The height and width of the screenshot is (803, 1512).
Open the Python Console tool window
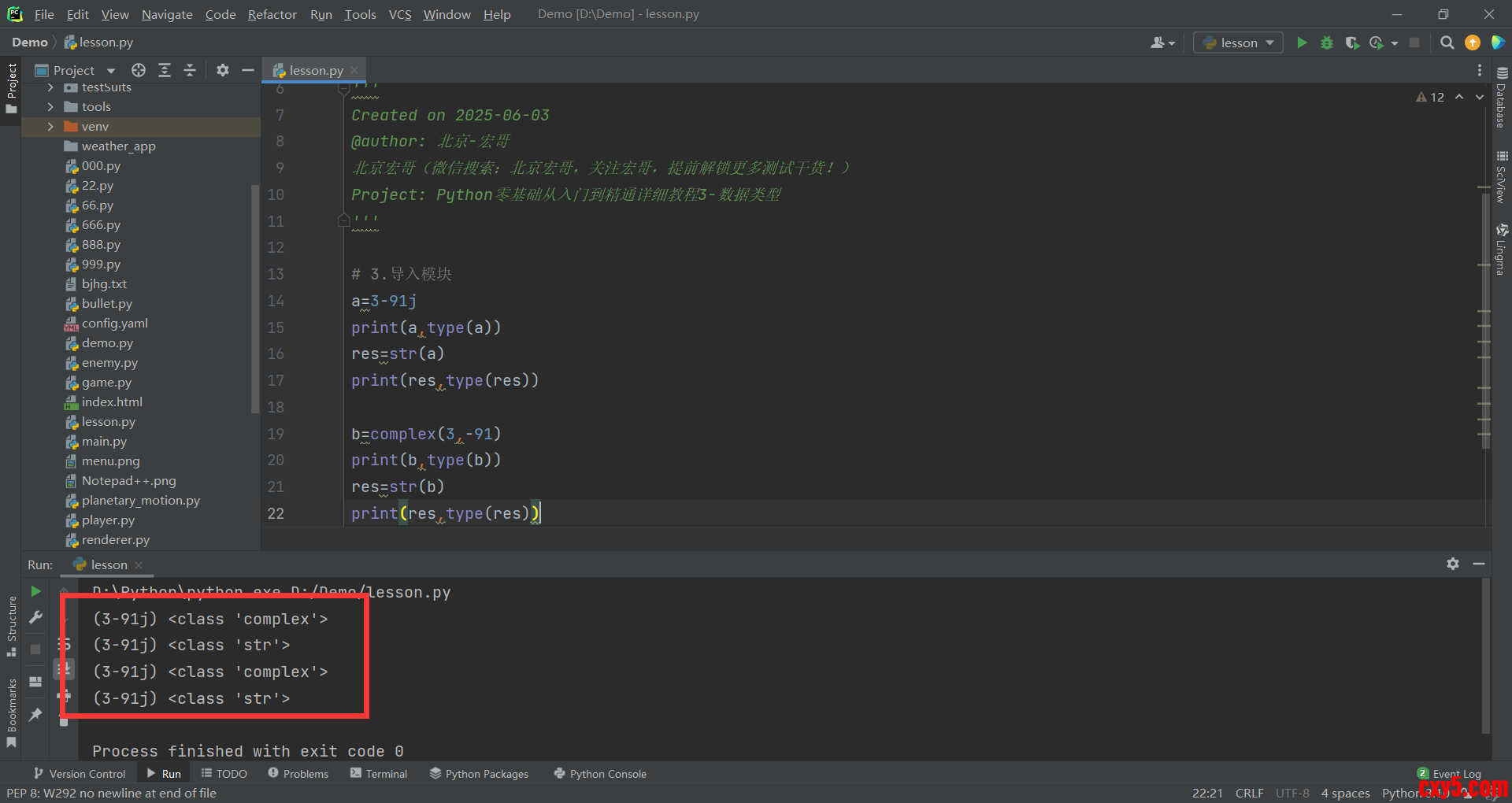coord(600,774)
